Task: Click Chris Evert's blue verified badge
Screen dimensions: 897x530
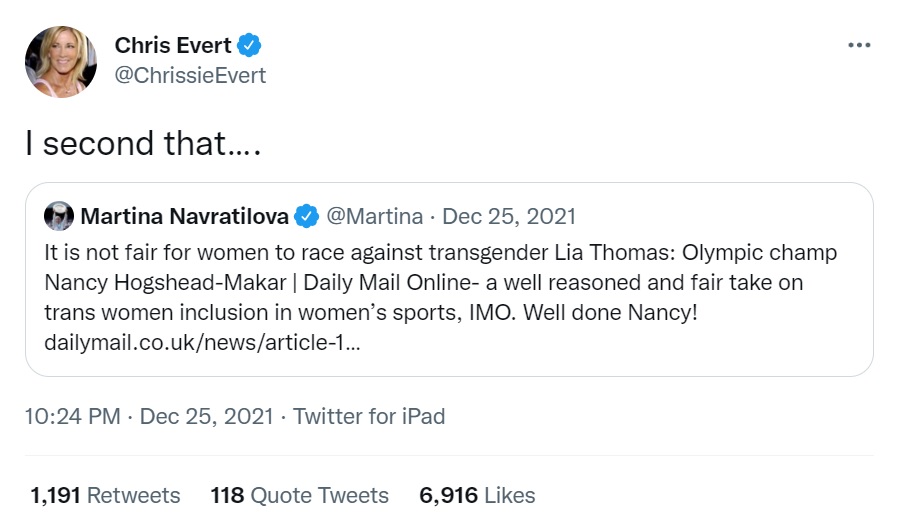Action: [x=249, y=45]
